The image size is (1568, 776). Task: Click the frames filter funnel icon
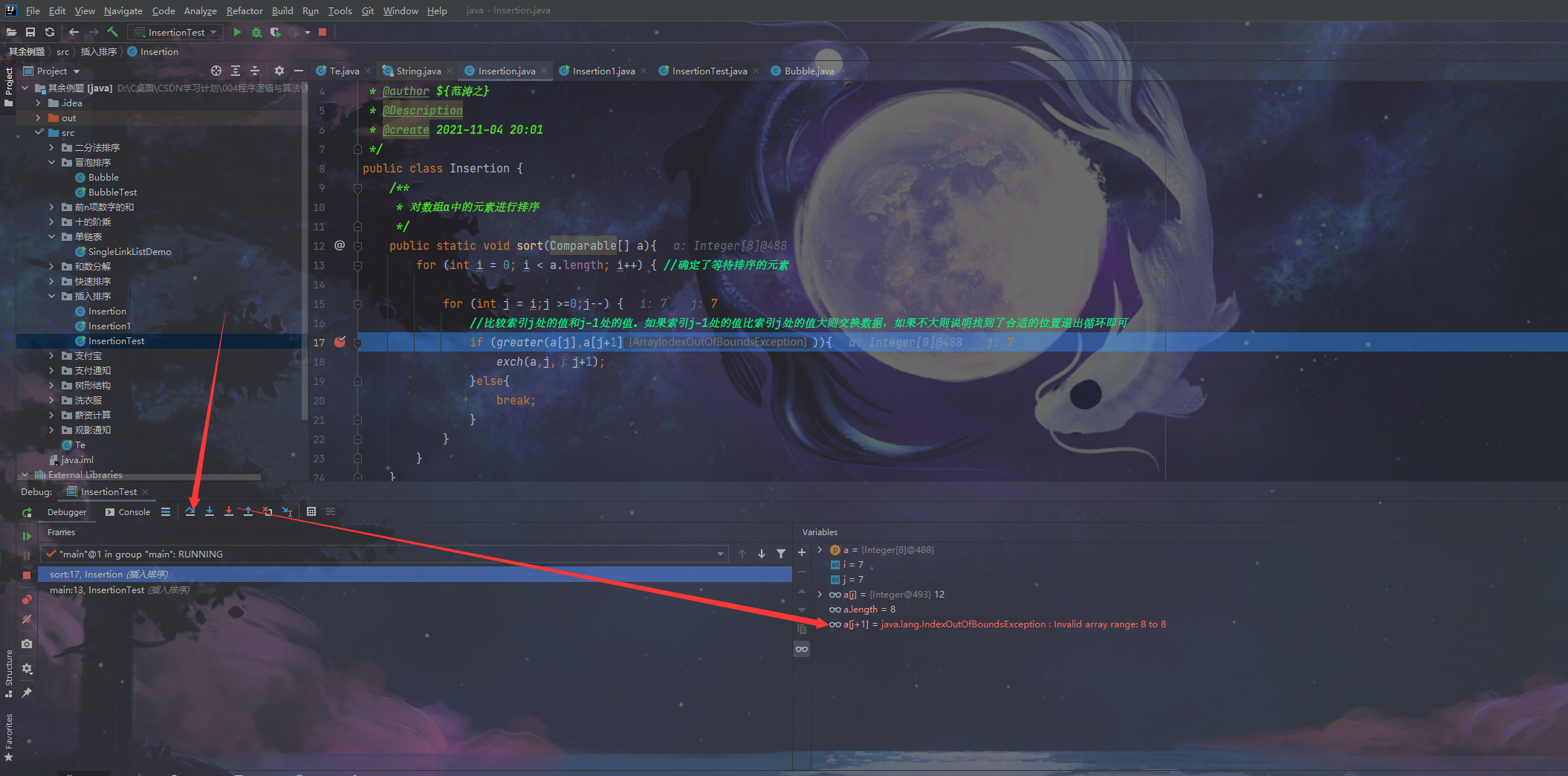[x=781, y=554]
